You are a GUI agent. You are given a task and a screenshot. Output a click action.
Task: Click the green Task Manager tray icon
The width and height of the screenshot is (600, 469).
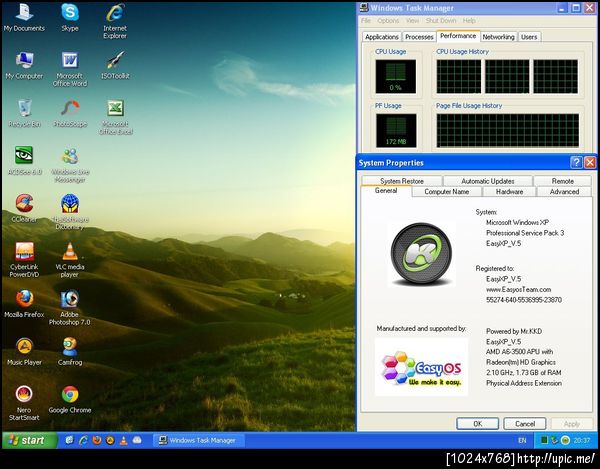pos(544,440)
